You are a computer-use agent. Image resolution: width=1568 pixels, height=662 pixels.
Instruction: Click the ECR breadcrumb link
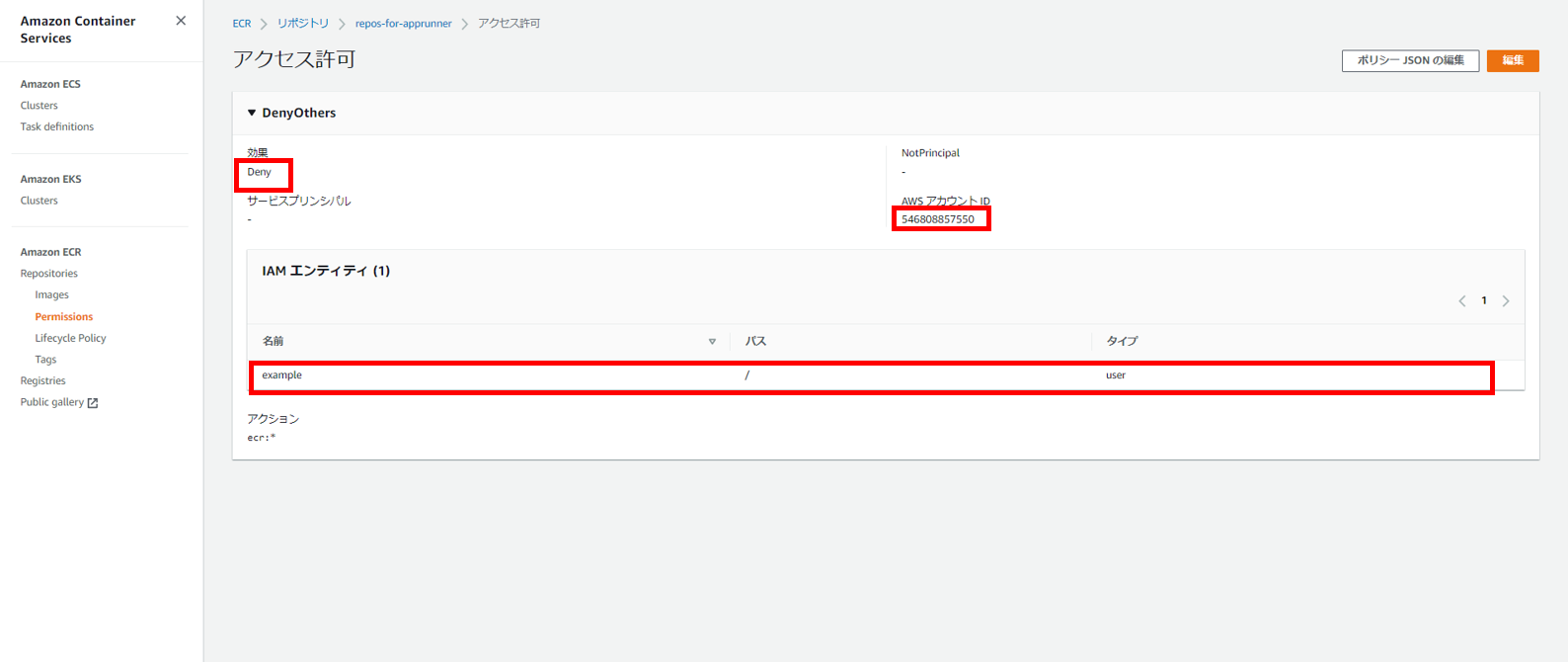(x=242, y=24)
